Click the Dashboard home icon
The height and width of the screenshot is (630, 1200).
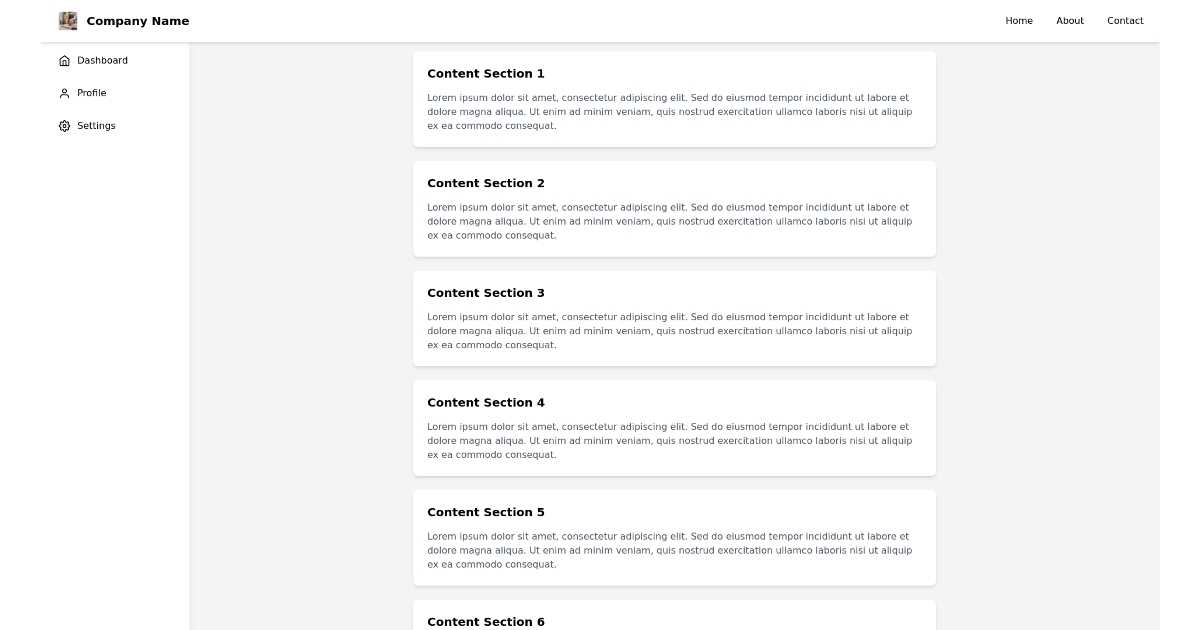click(x=64, y=60)
